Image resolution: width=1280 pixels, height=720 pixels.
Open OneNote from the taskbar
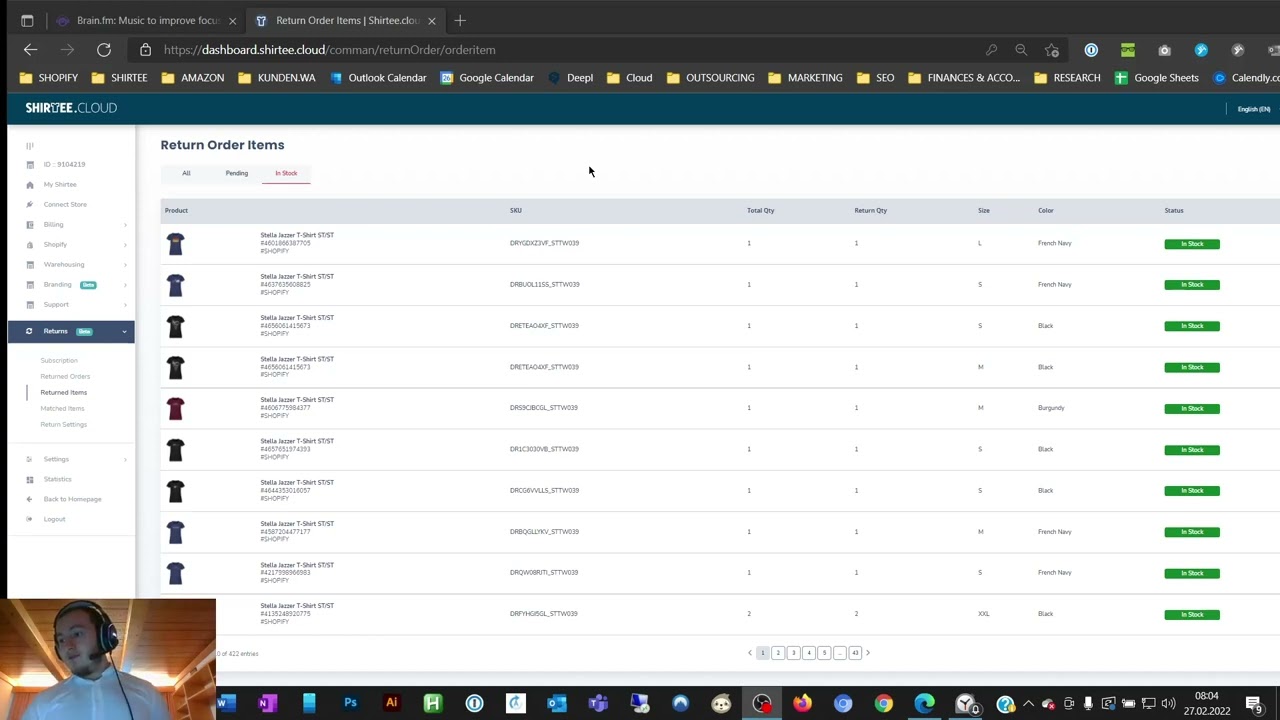click(x=267, y=703)
